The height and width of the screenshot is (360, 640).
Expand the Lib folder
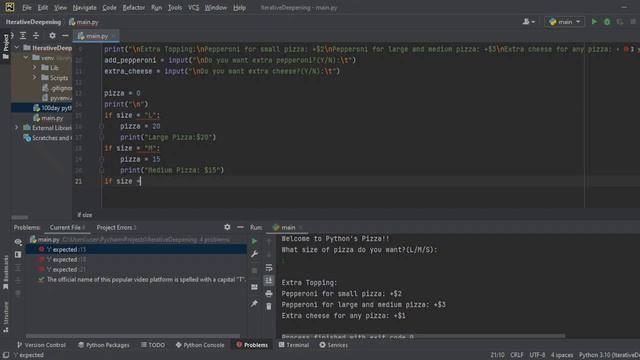(x=35, y=67)
